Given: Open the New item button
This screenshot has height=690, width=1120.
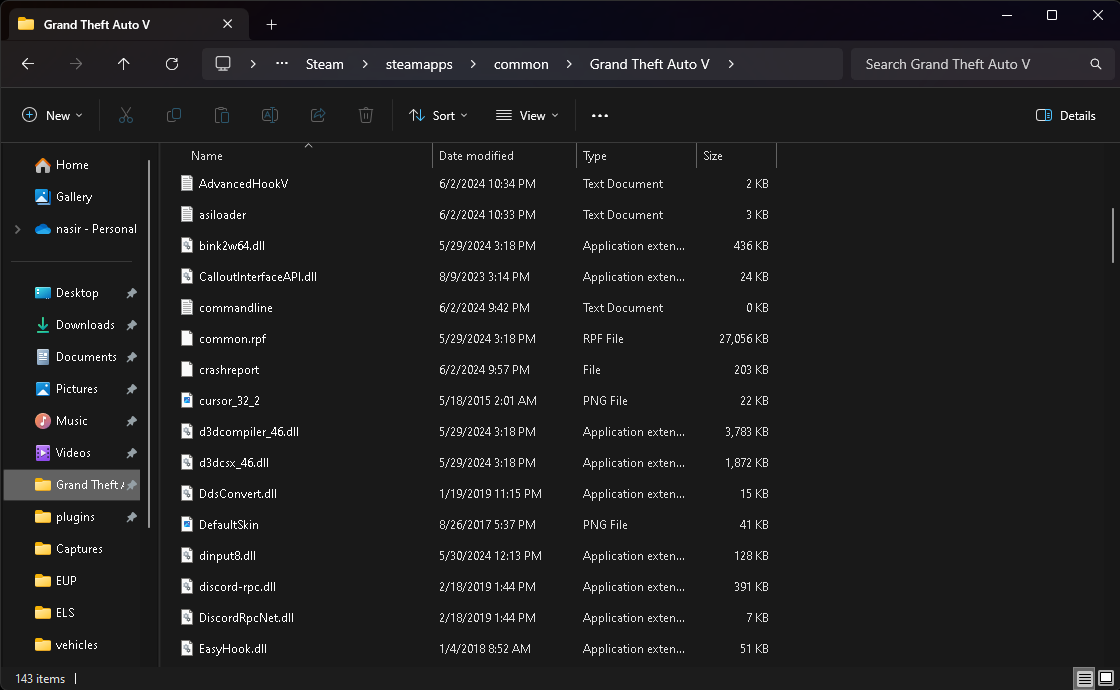Looking at the screenshot, I should pyautogui.click(x=52, y=116).
